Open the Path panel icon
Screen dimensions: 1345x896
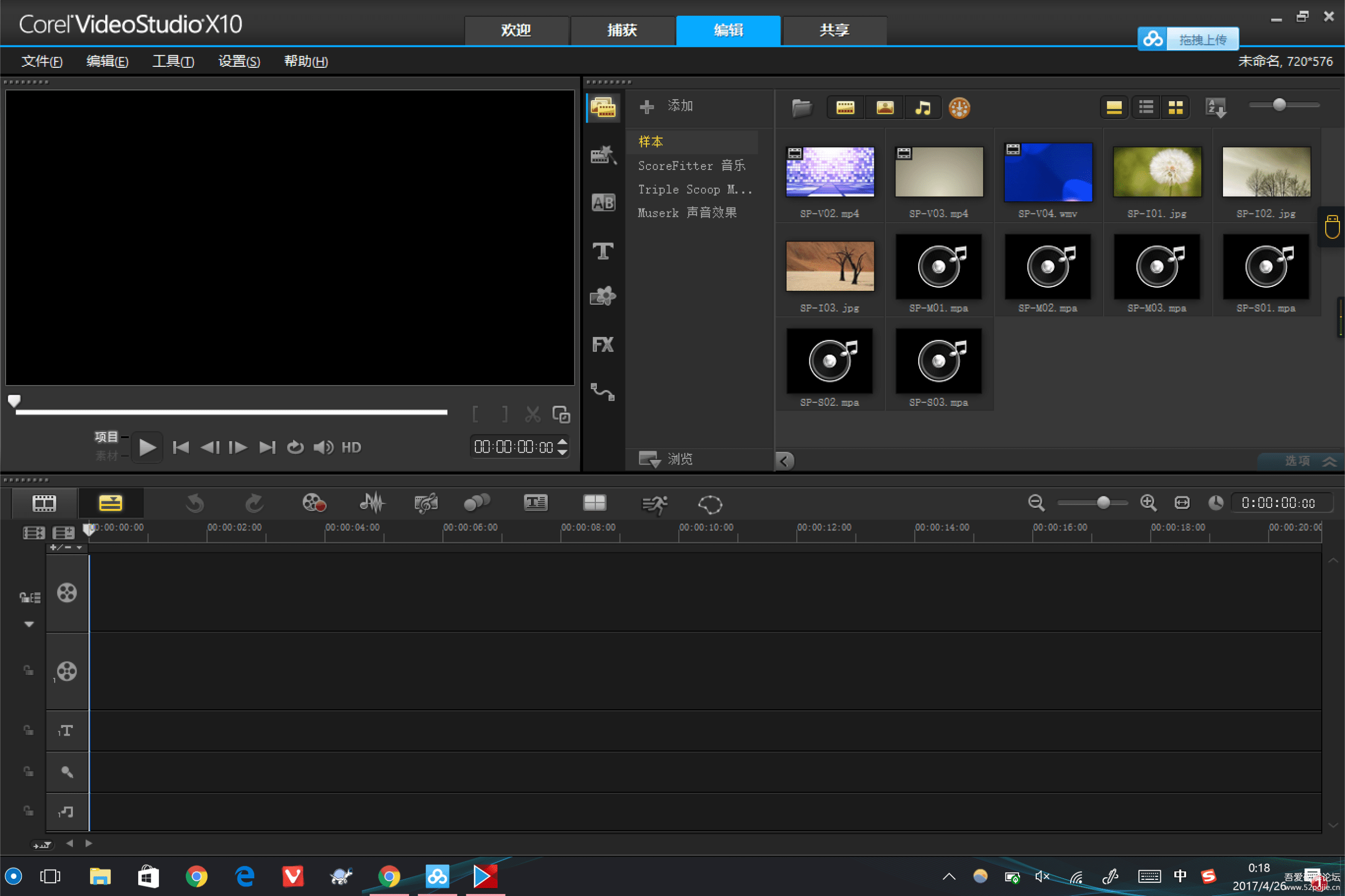(x=603, y=392)
